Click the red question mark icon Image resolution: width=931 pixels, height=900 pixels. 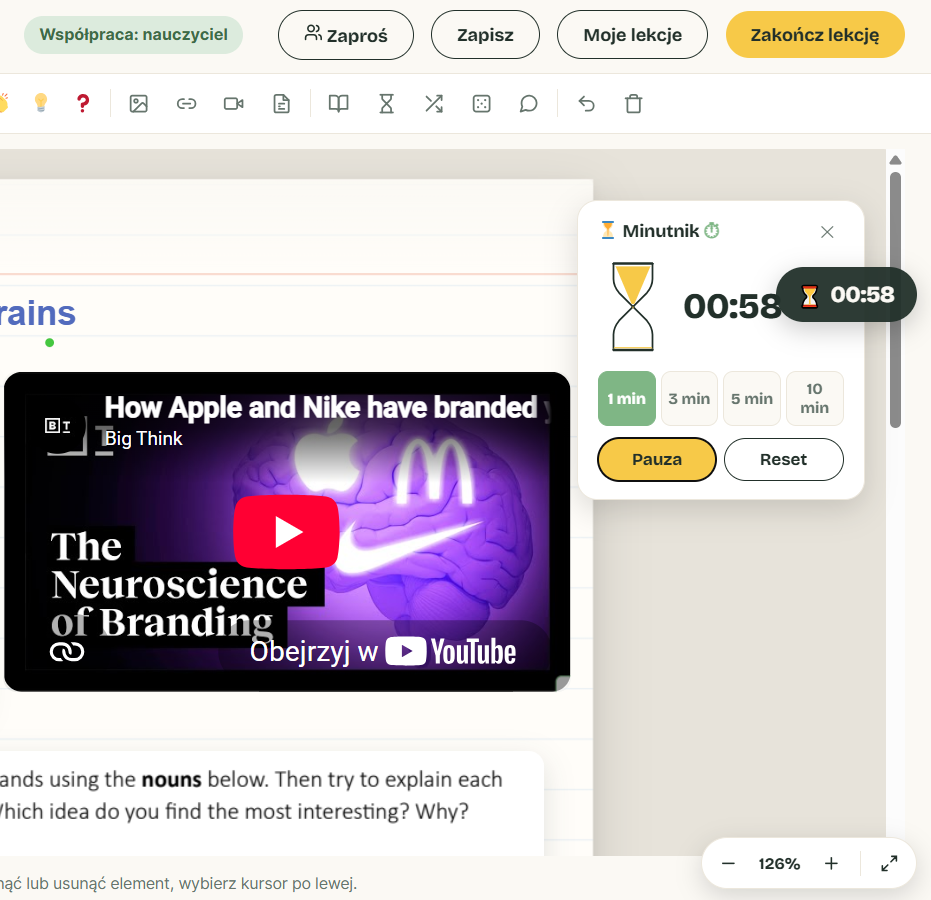click(x=83, y=103)
